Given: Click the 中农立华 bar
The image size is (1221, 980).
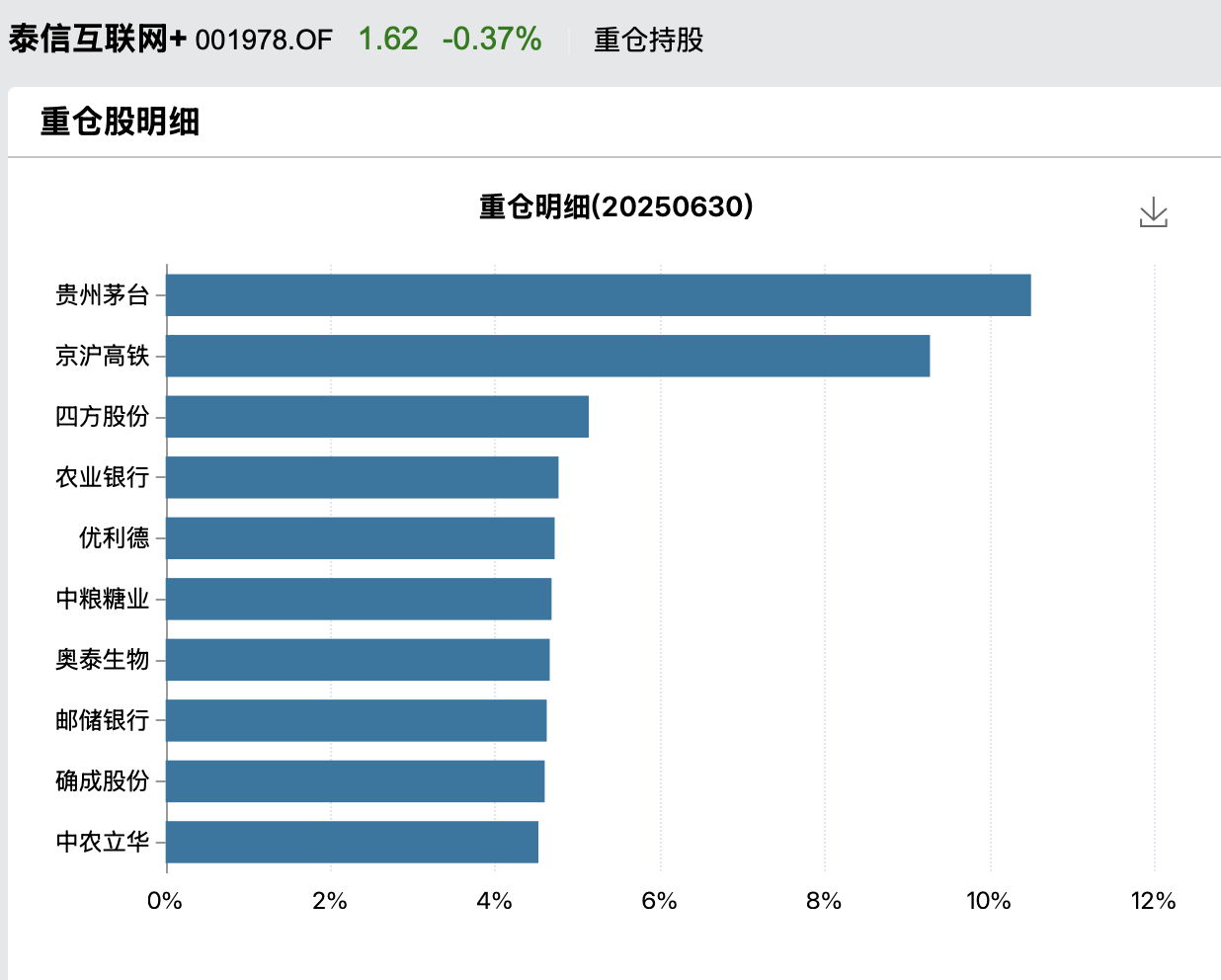Looking at the screenshot, I should (352, 842).
